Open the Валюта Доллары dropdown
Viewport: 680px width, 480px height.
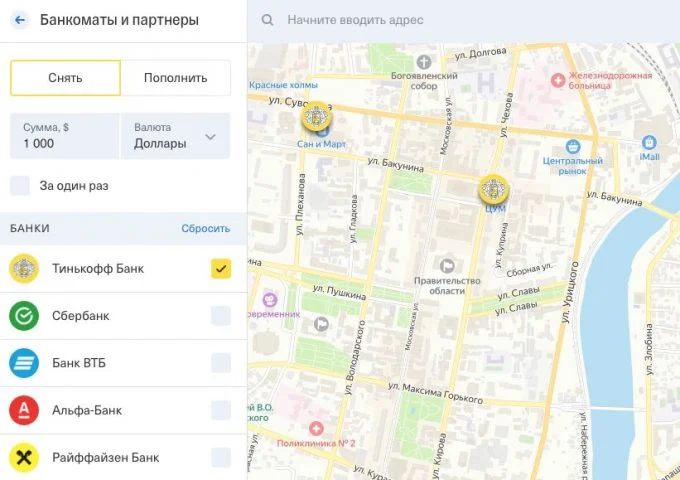click(x=176, y=136)
